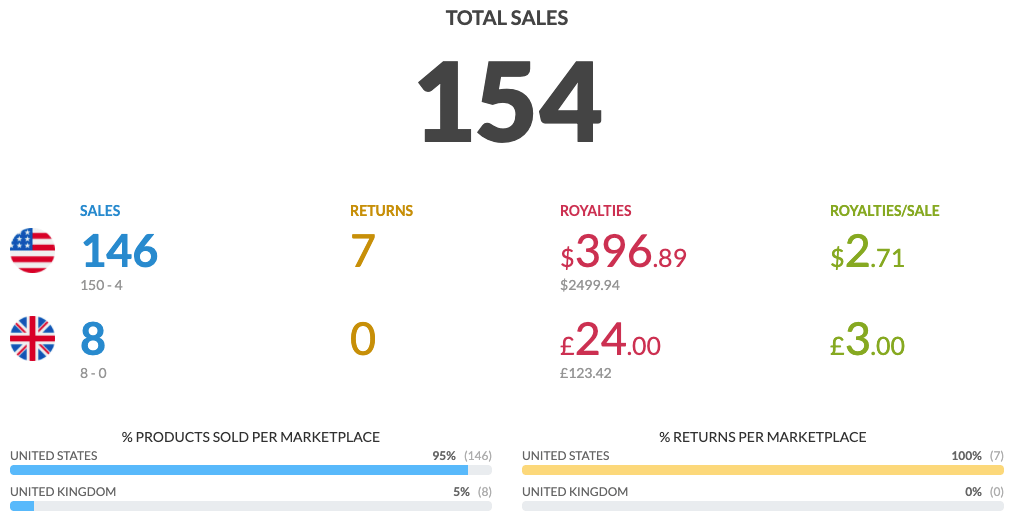The width and height of the screenshot is (1012, 516).
Task: Click the US returns count 7
Action: [x=363, y=251]
